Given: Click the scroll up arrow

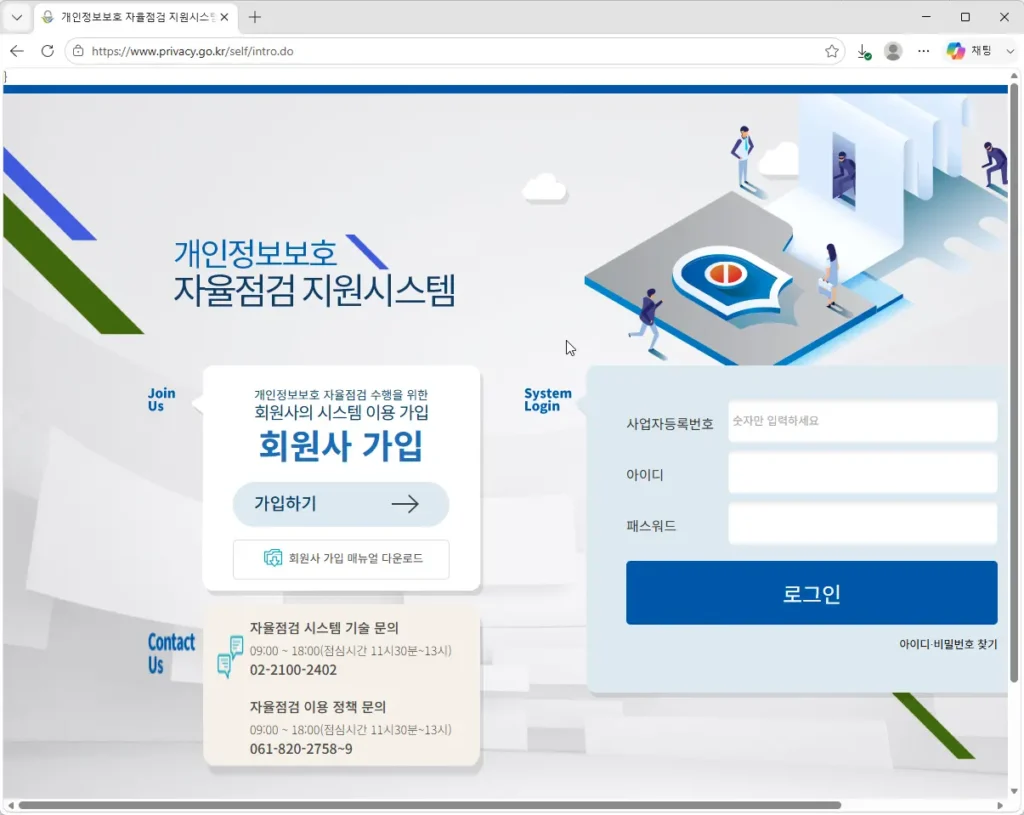Looking at the screenshot, I should tap(1014, 76).
